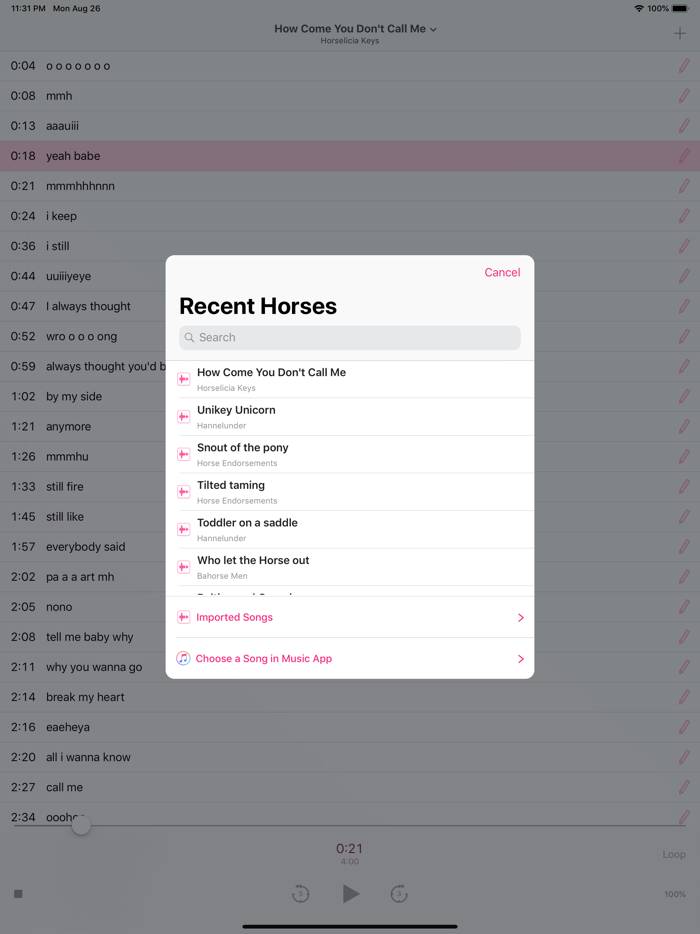Start playback with the play button
The image size is (700, 934).
click(351, 893)
